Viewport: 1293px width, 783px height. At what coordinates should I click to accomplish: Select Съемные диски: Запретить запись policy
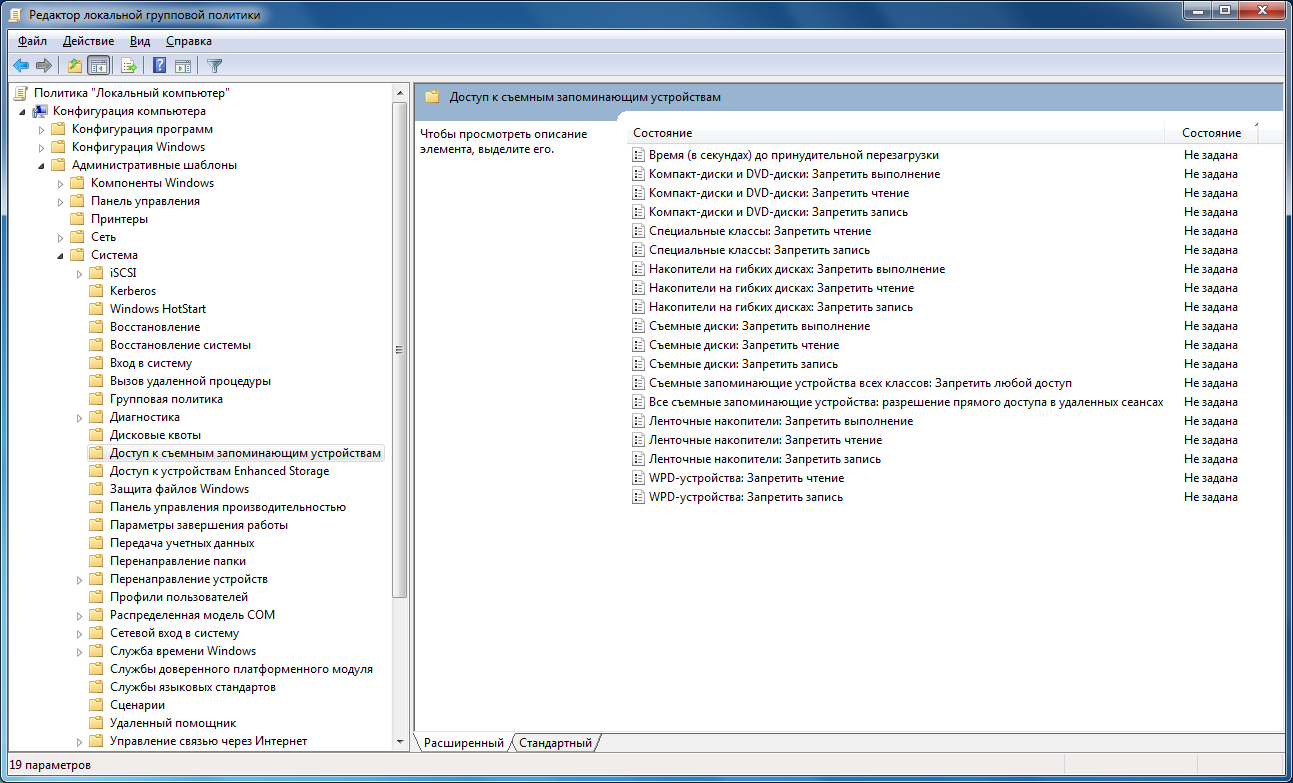point(743,364)
